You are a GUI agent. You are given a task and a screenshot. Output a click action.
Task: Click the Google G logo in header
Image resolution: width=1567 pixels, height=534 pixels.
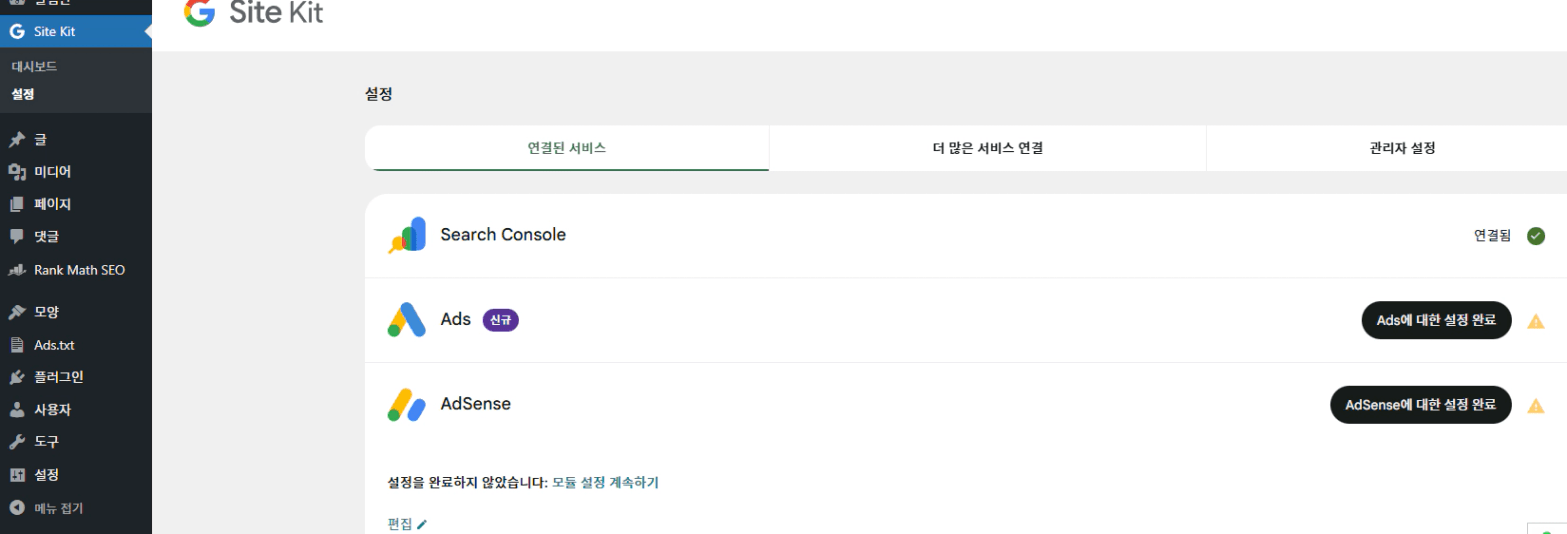click(200, 11)
